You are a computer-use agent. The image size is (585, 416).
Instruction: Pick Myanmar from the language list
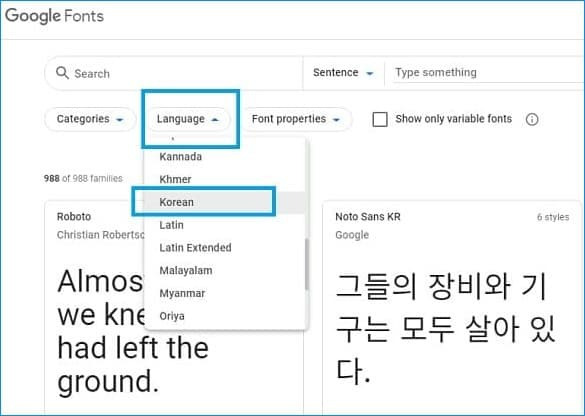(x=224, y=293)
